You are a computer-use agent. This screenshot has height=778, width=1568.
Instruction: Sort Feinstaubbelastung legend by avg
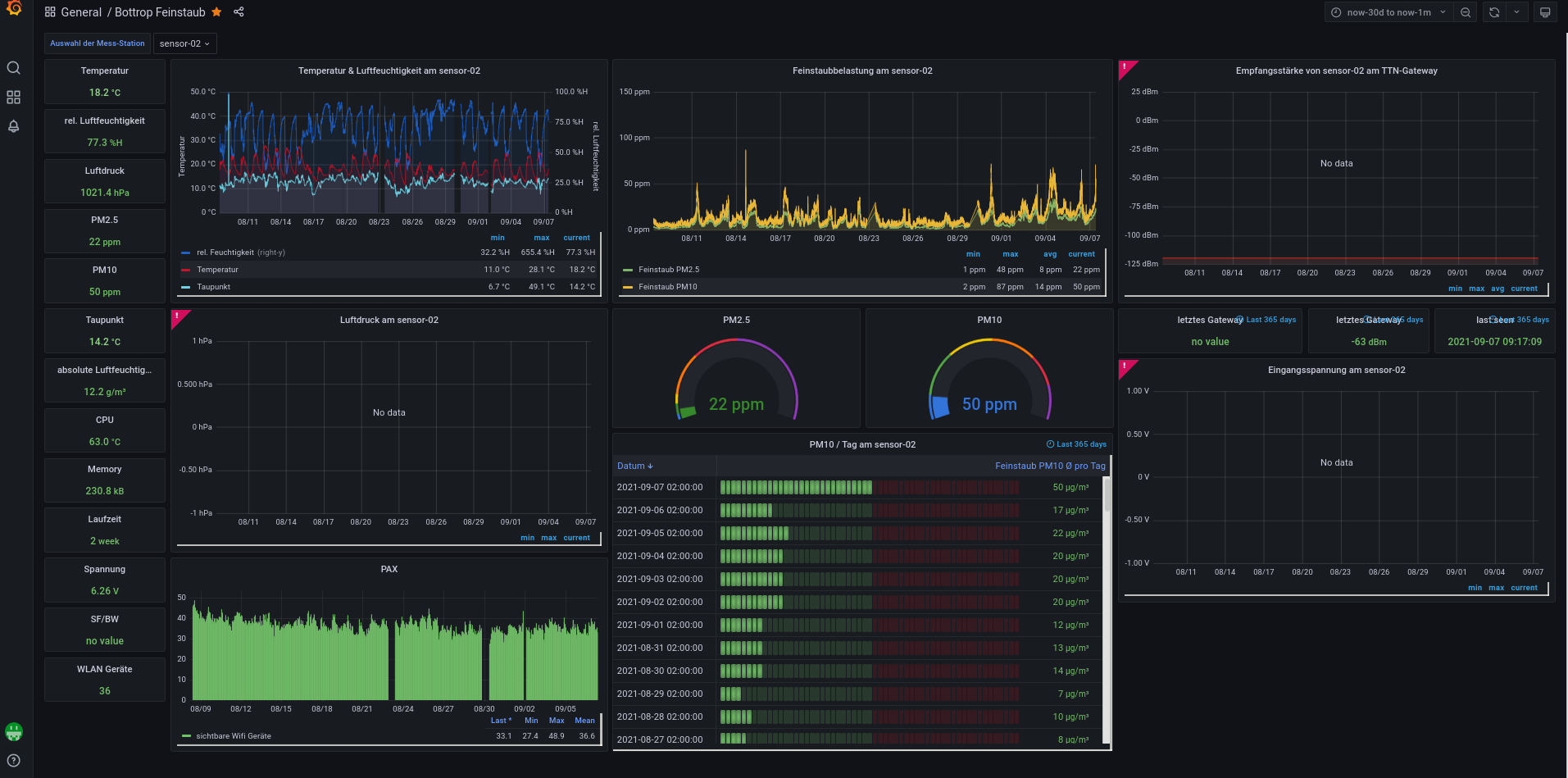(1050, 254)
